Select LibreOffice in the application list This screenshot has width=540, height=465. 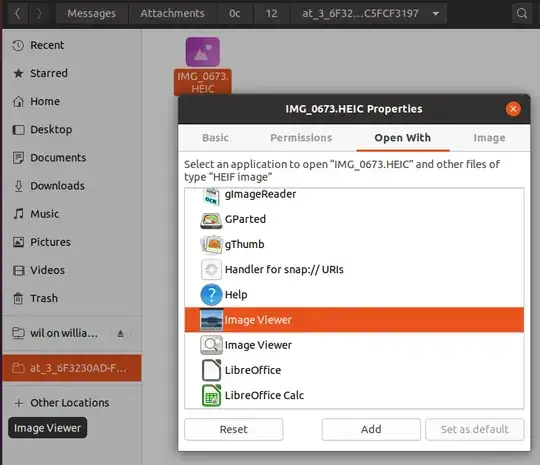(354, 370)
